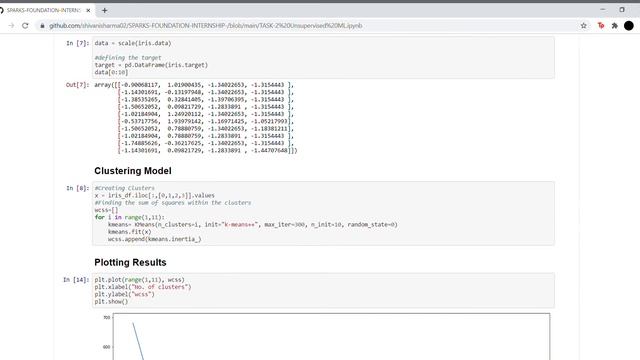The width and height of the screenshot is (640, 360).
Task: Click the In [7] cell prompt
Action: point(78,43)
